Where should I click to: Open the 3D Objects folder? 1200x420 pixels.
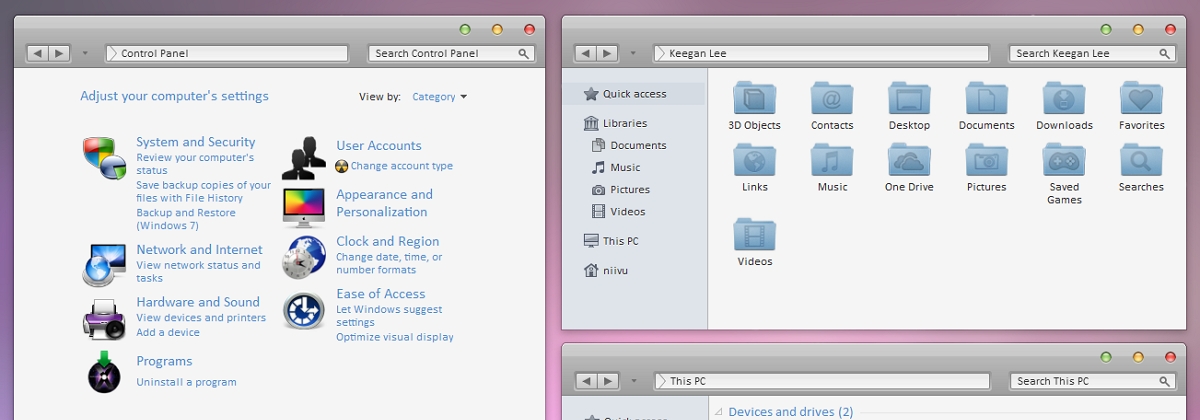755,98
